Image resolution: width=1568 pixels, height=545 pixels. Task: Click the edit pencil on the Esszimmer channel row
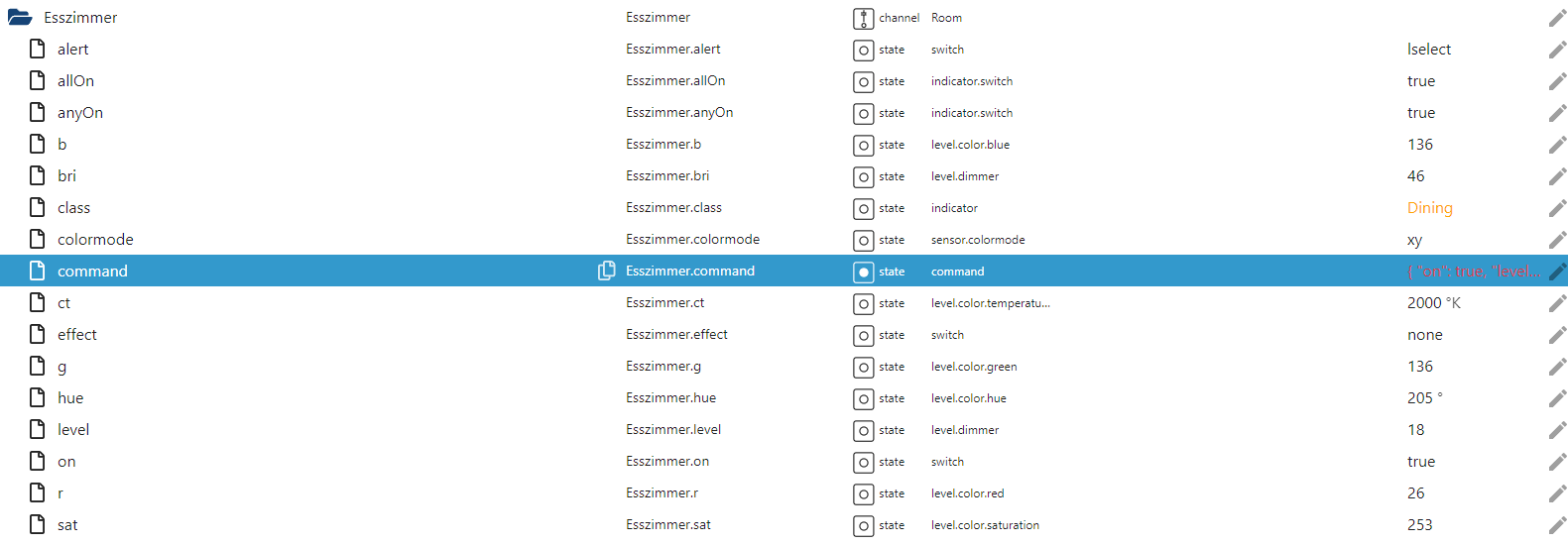pyautogui.click(x=1557, y=18)
